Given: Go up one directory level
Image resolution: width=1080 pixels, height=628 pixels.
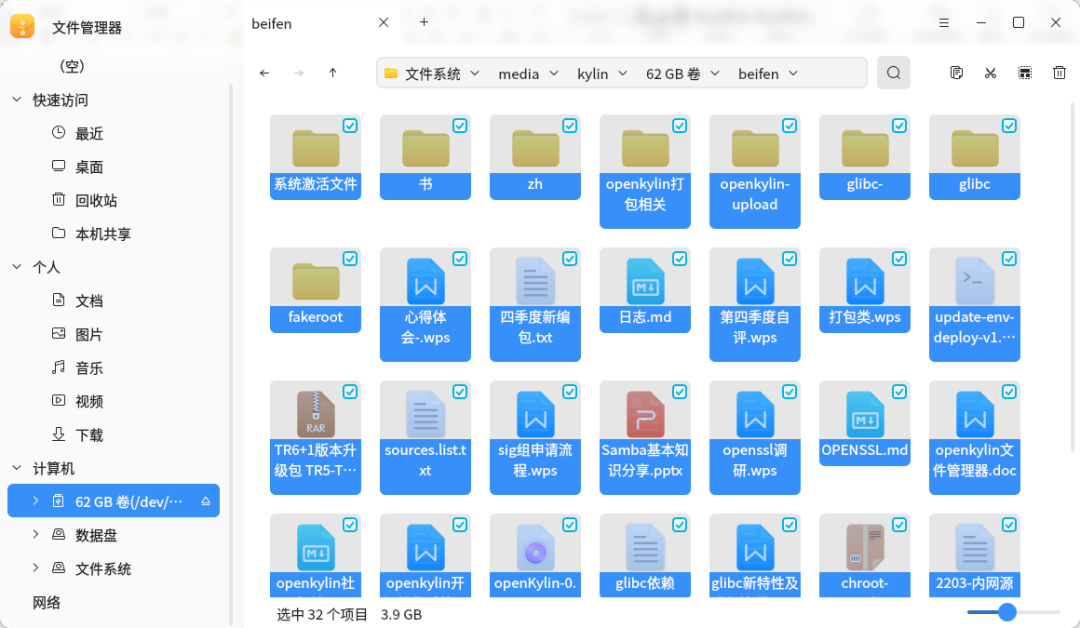Looking at the screenshot, I should click(x=333, y=73).
